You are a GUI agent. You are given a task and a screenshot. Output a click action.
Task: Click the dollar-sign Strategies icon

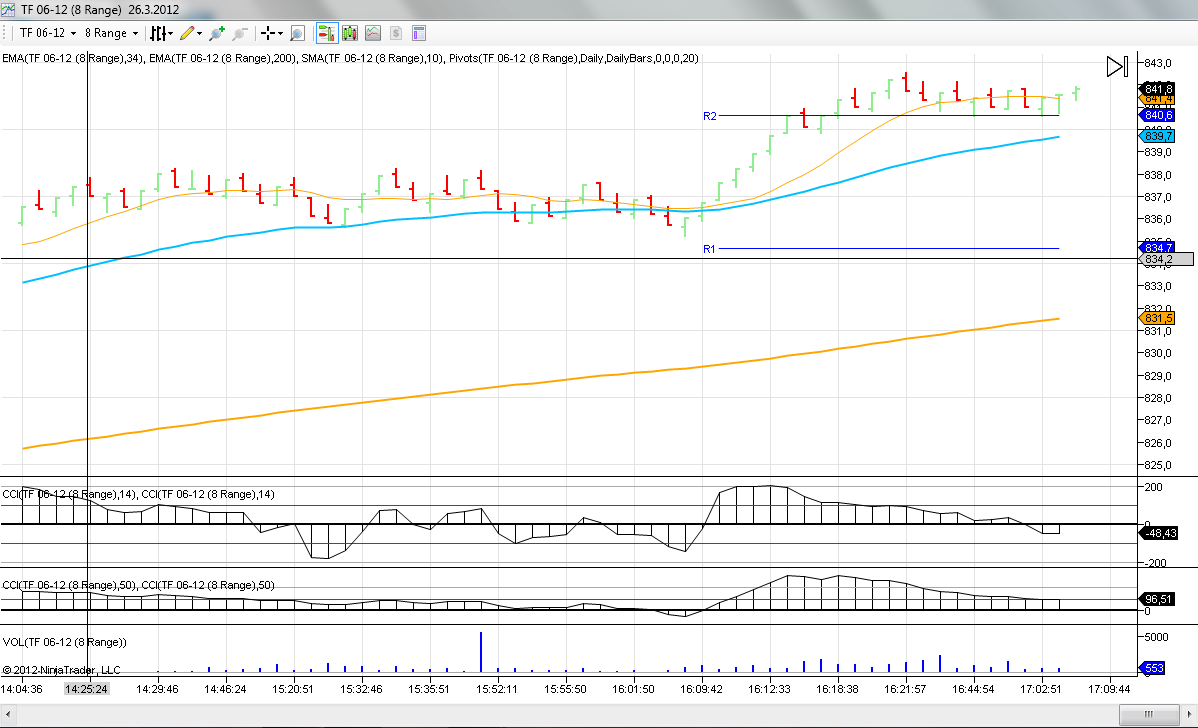[x=396, y=33]
